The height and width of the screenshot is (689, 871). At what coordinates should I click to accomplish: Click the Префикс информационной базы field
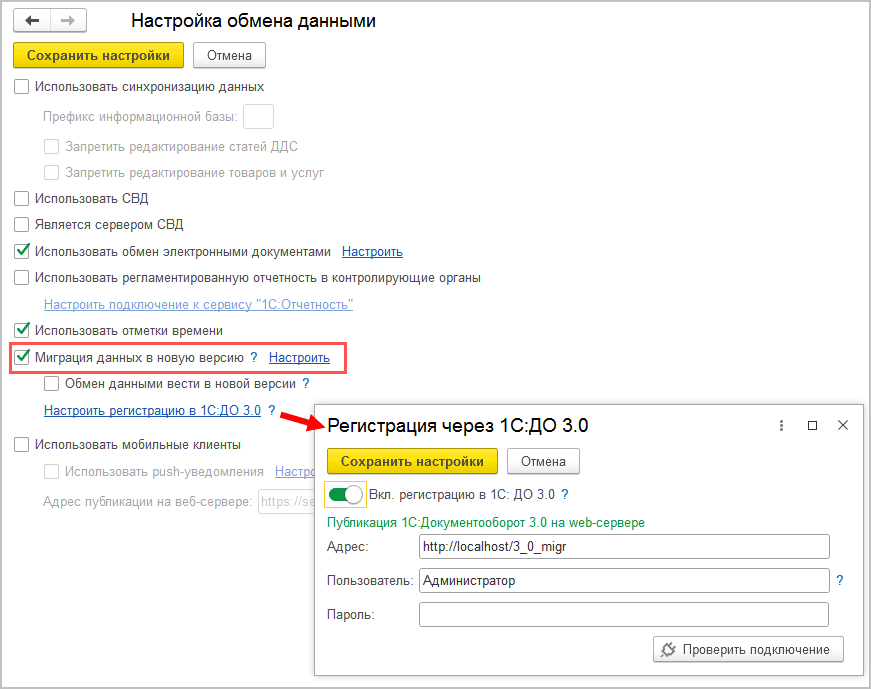click(x=258, y=117)
